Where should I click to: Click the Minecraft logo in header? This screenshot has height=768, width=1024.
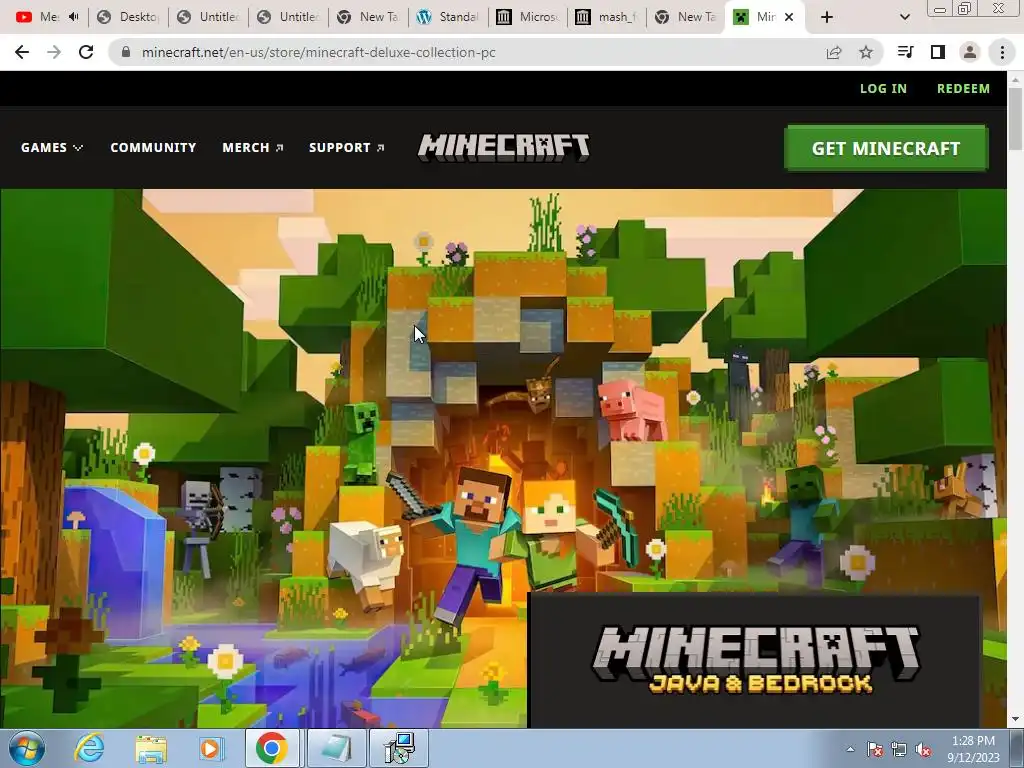(x=504, y=147)
